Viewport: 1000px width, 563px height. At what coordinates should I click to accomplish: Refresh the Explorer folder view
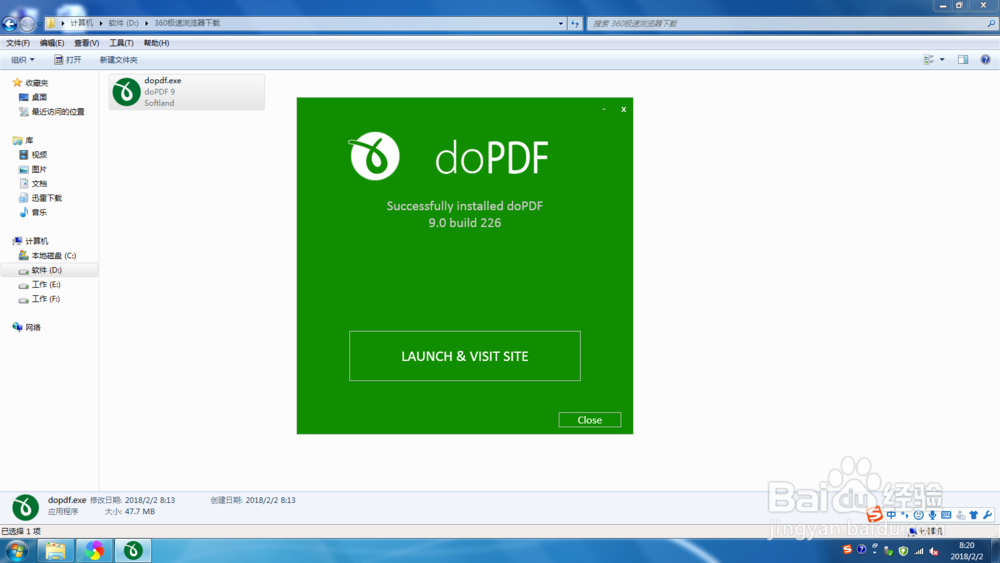coord(575,24)
